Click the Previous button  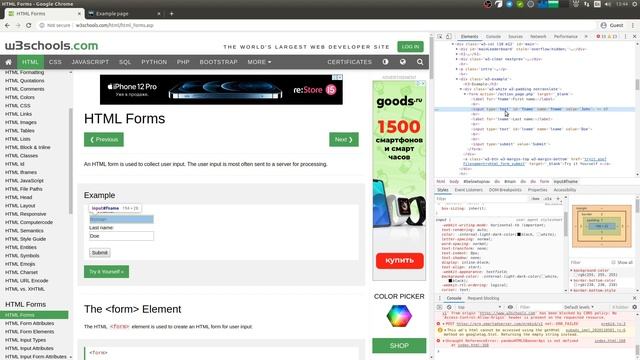point(104,140)
